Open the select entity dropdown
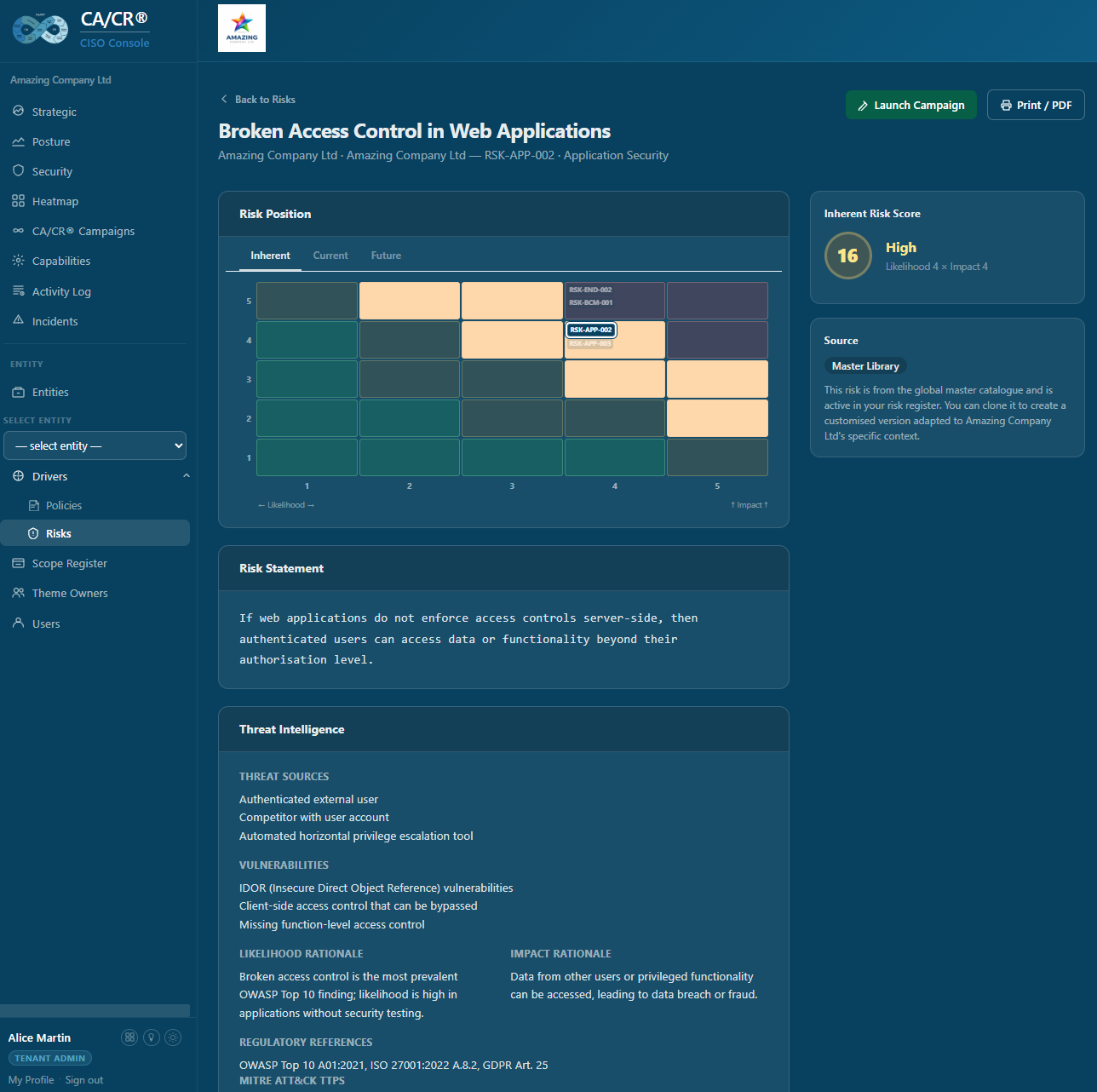Screen dimensions: 1097x1092 [95, 445]
